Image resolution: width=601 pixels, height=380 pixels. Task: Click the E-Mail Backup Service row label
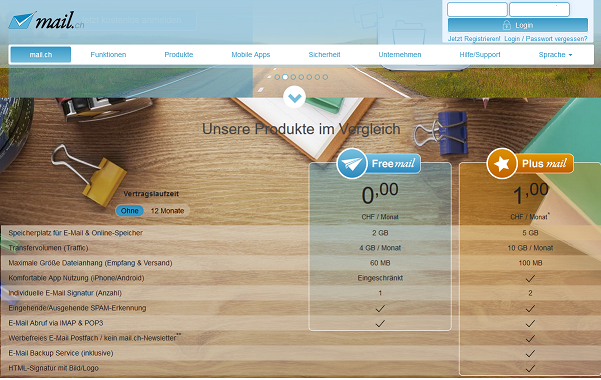pos(61,353)
